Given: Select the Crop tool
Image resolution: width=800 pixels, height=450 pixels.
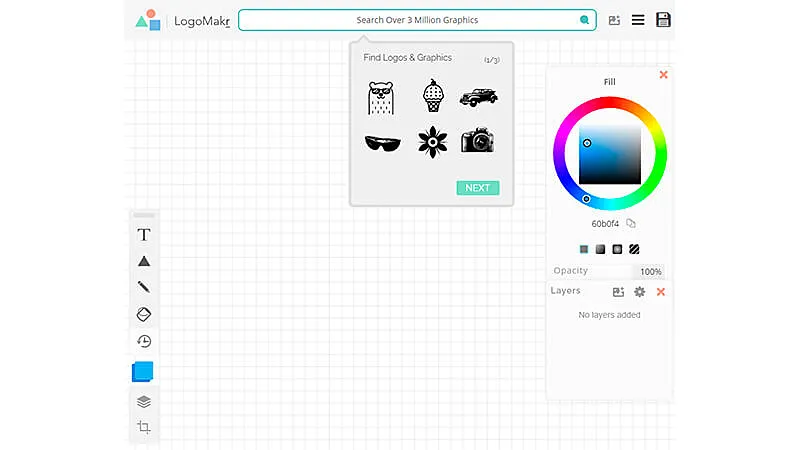Looking at the screenshot, I should (x=144, y=427).
